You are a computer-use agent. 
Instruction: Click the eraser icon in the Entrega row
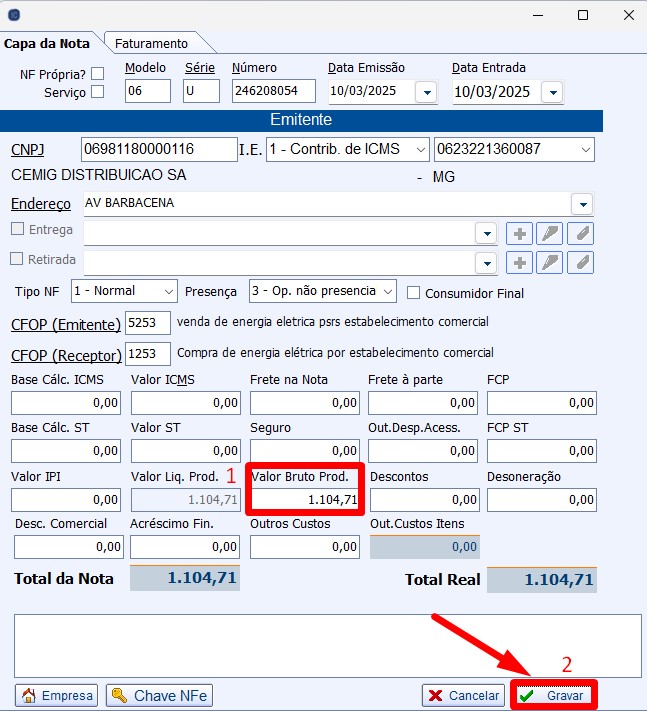click(580, 233)
